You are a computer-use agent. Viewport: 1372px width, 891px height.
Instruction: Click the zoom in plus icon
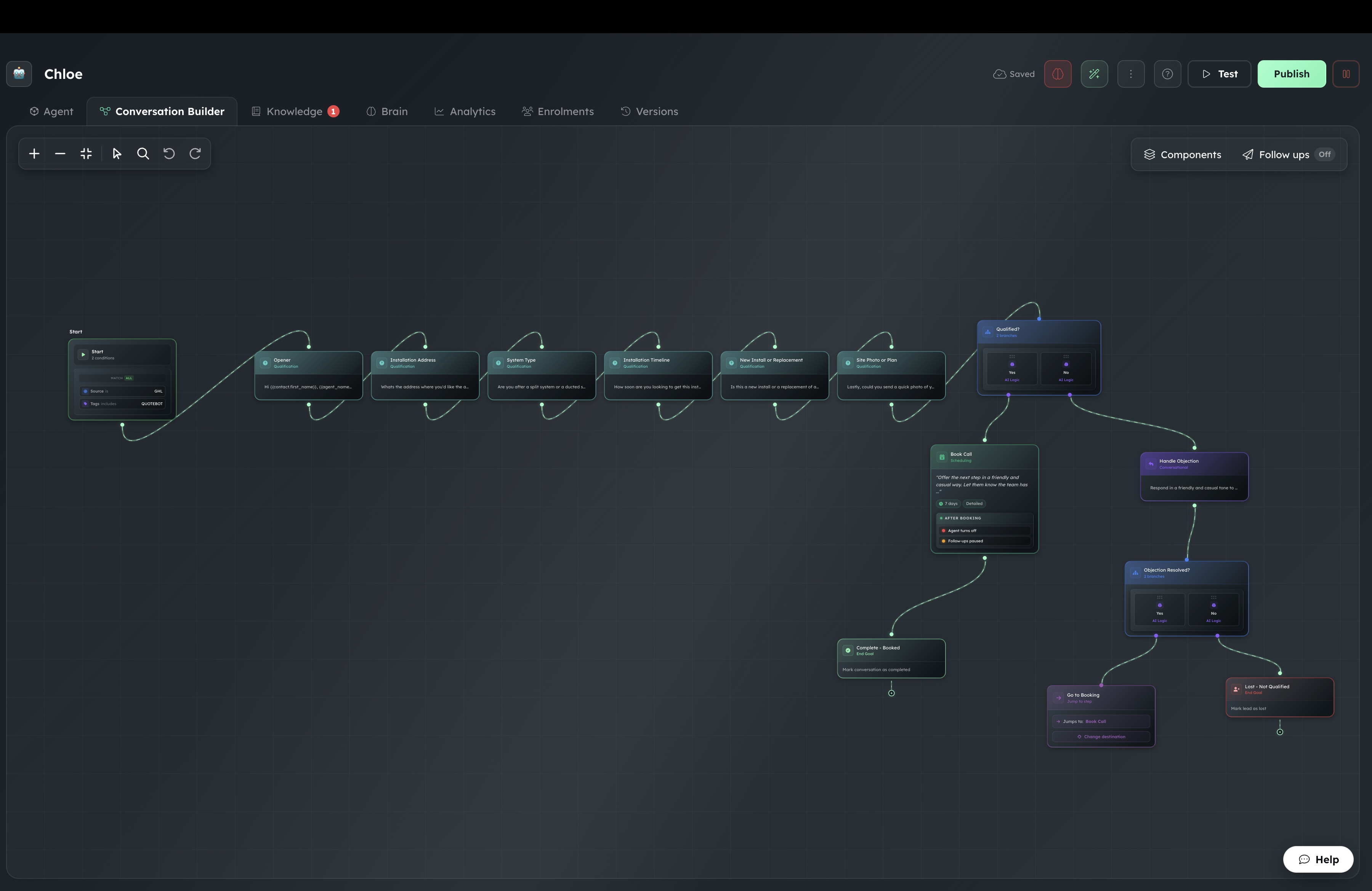[x=34, y=154]
